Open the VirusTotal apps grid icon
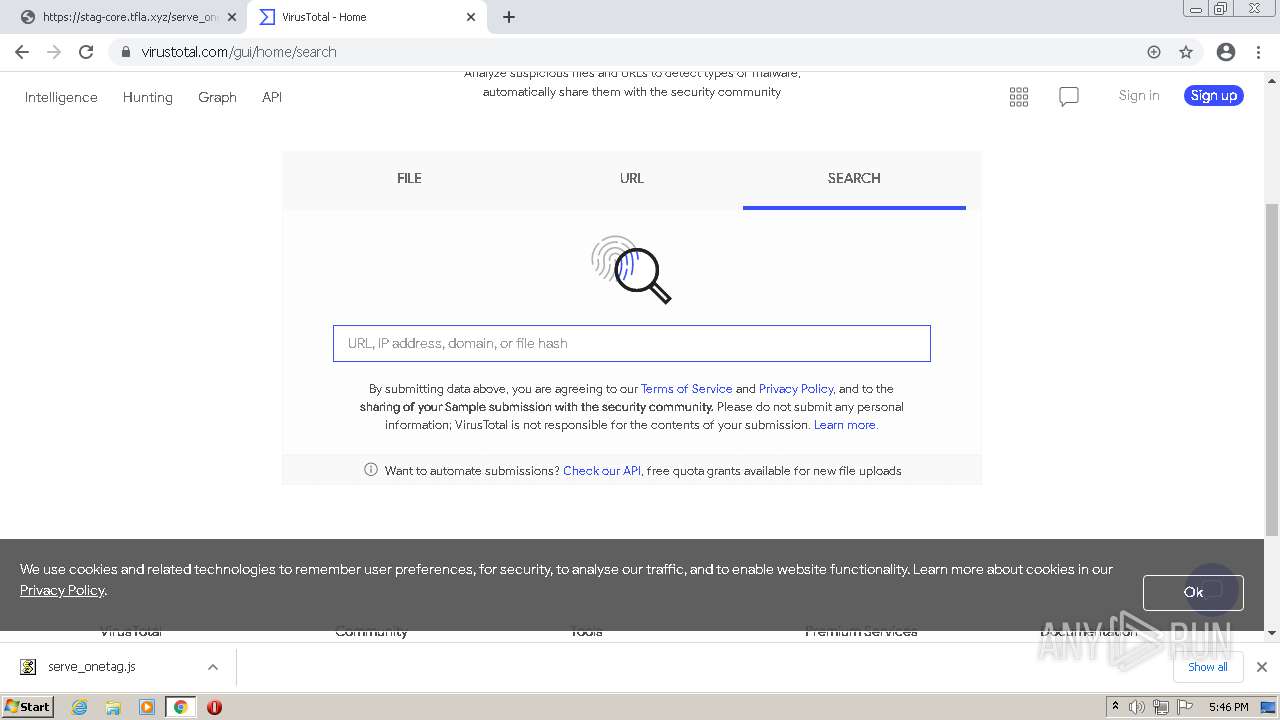Image resolution: width=1280 pixels, height=720 pixels. pos(1019,97)
